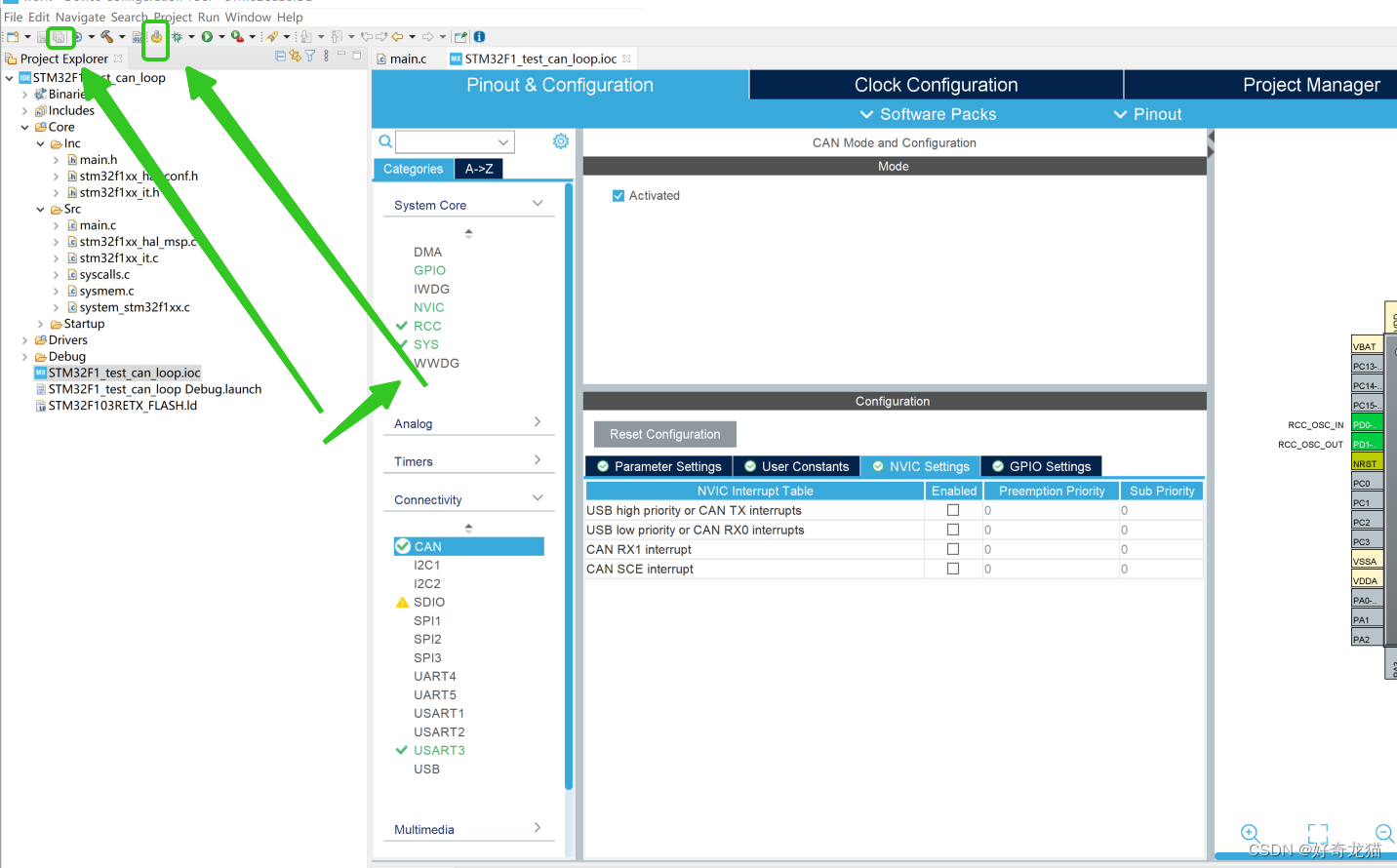Image resolution: width=1397 pixels, height=868 pixels.
Task: Click the categories panel vertical scrollbar
Action: click(568, 488)
